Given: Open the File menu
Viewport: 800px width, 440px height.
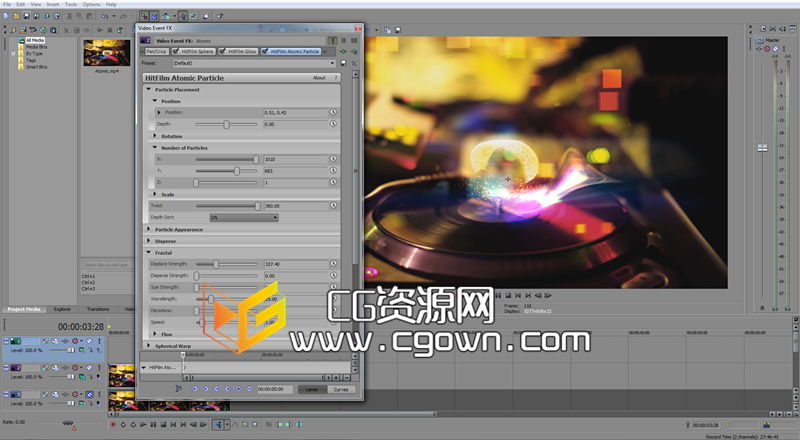Looking at the screenshot, I should point(7,4).
